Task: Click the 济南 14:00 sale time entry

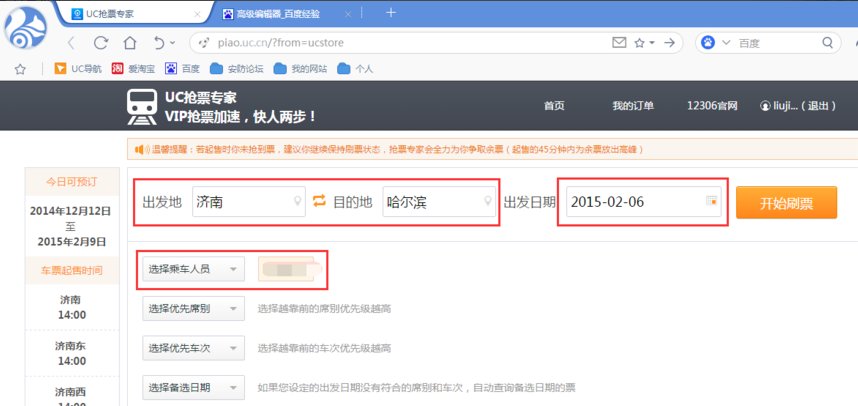Action: 72,308
